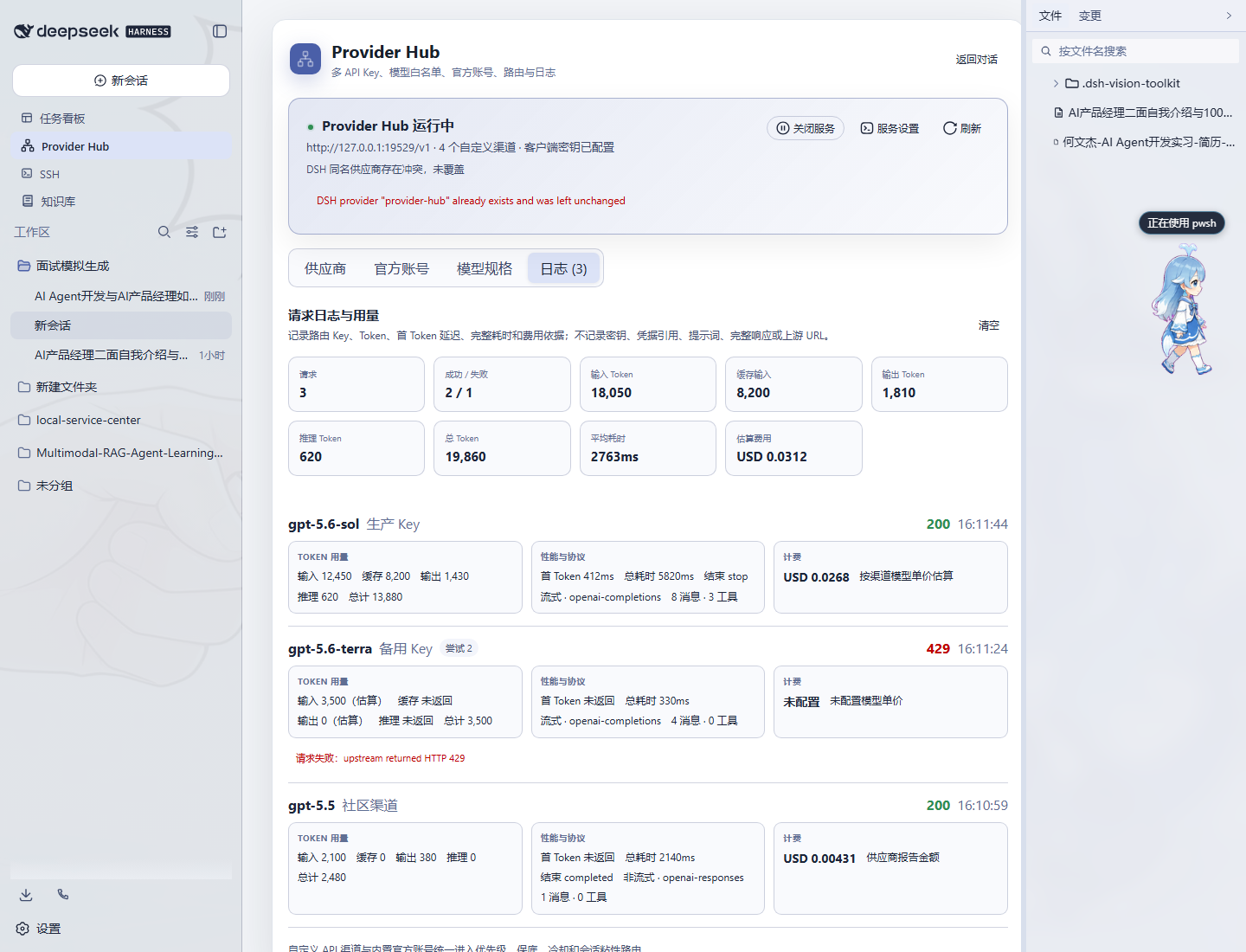Start a new chat with 新会话 button
Image resolution: width=1246 pixels, height=952 pixels.
121,80
